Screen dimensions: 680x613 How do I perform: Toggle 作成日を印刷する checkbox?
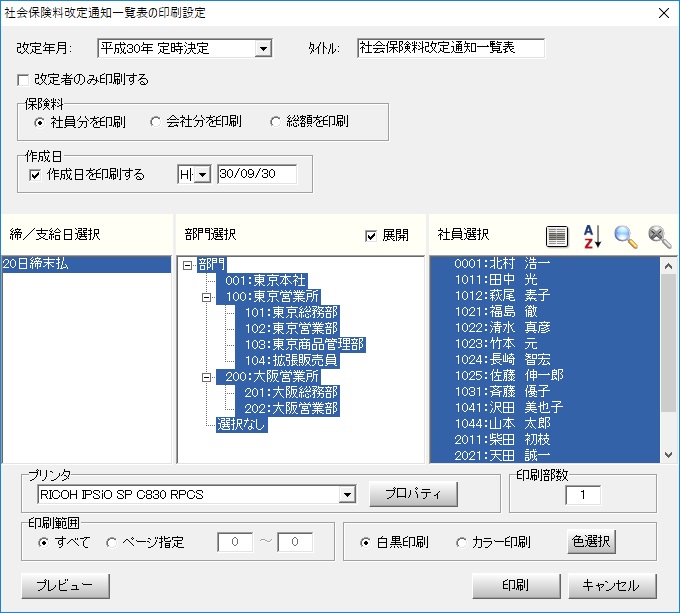pos(35,175)
